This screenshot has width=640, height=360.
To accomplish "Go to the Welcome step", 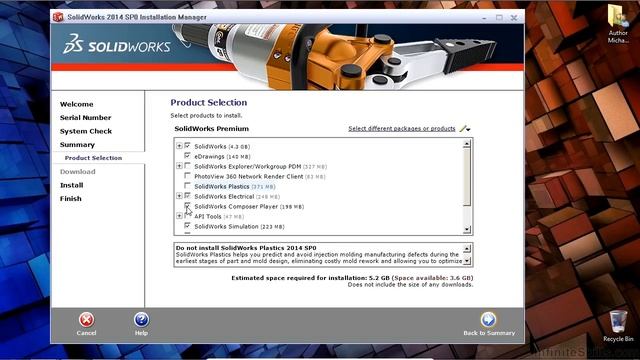I will click(x=76, y=104).
